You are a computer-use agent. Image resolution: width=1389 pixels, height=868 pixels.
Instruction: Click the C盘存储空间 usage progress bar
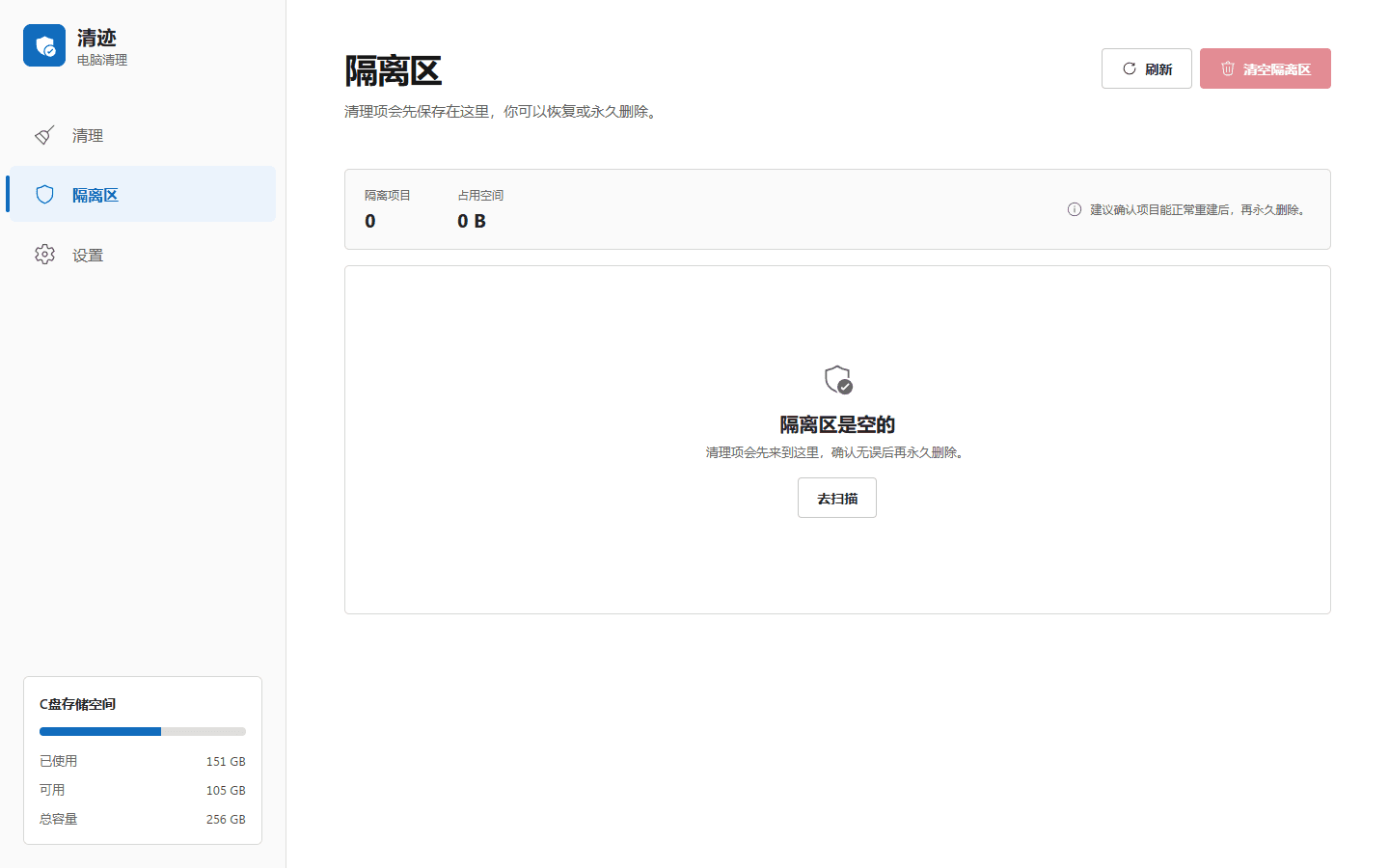pos(143,731)
